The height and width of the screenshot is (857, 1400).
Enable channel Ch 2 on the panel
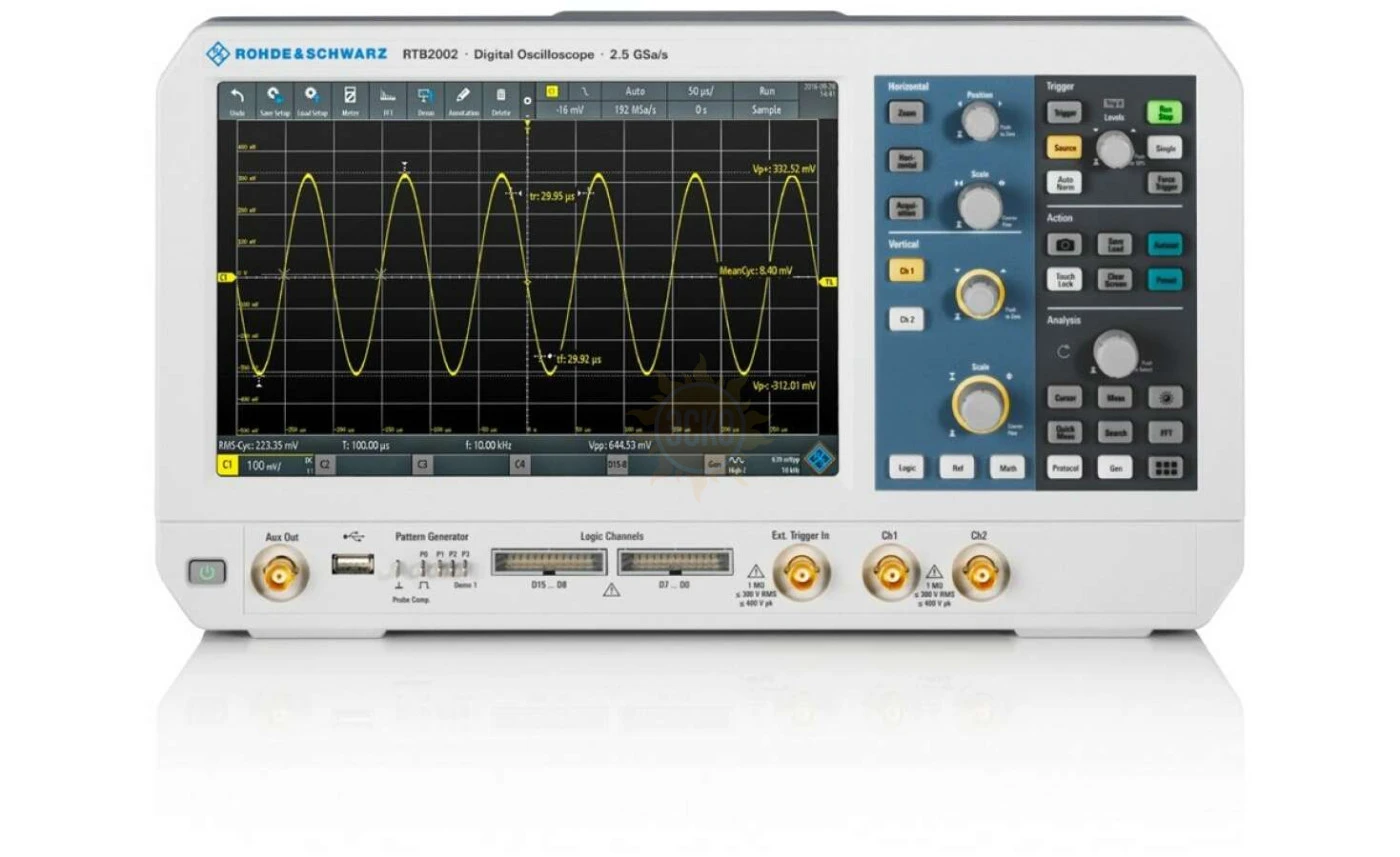(907, 320)
